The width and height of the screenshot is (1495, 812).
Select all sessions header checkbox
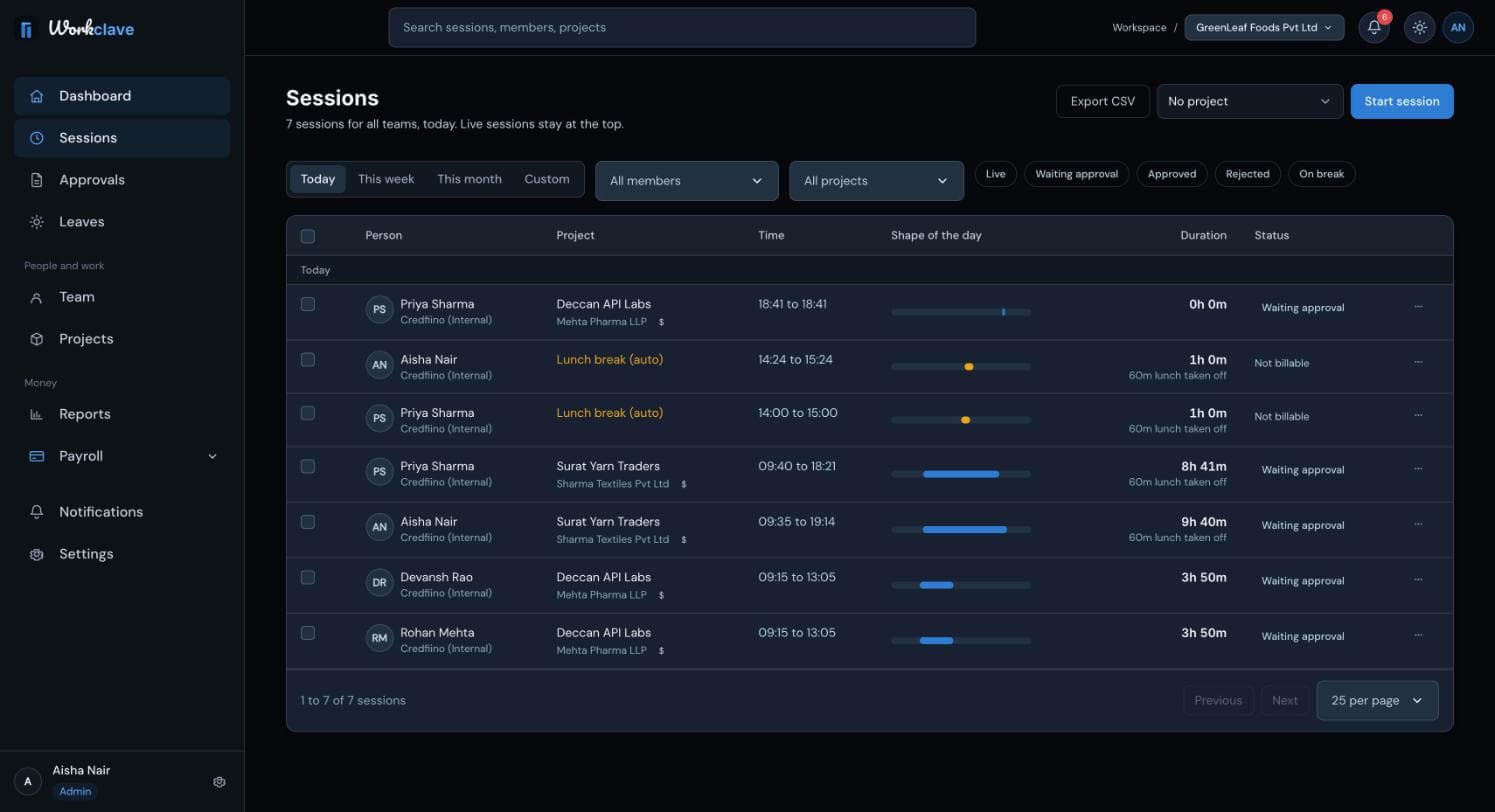308,236
